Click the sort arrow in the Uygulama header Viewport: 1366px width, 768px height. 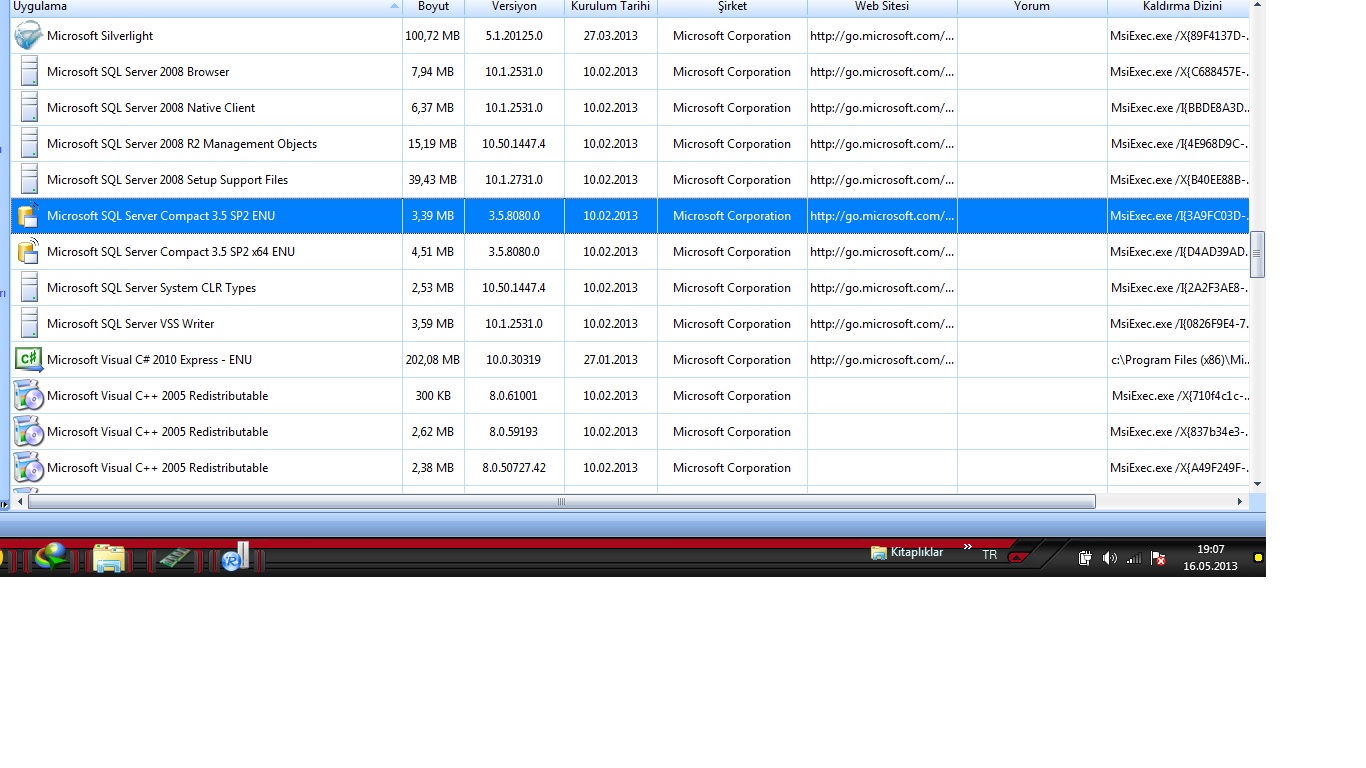[x=394, y=6]
